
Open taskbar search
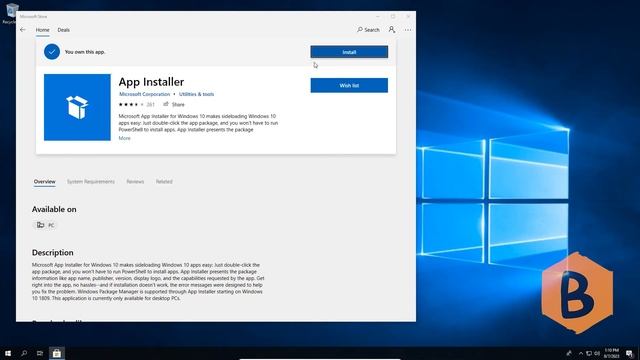[24, 353]
